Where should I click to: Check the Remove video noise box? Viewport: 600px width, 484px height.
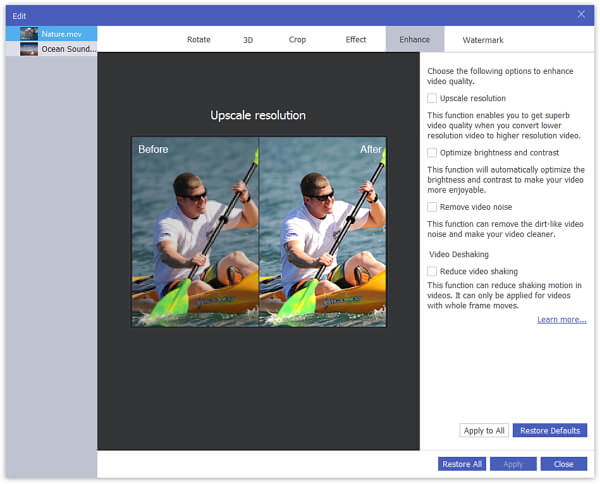tap(432, 207)
